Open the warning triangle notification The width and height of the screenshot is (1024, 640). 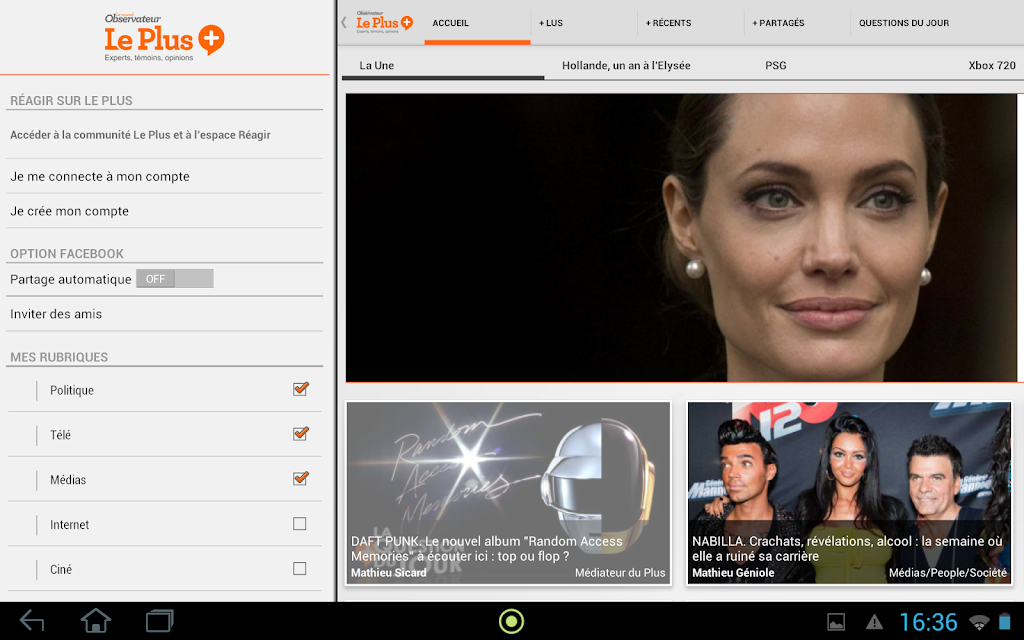click(874, 622)
